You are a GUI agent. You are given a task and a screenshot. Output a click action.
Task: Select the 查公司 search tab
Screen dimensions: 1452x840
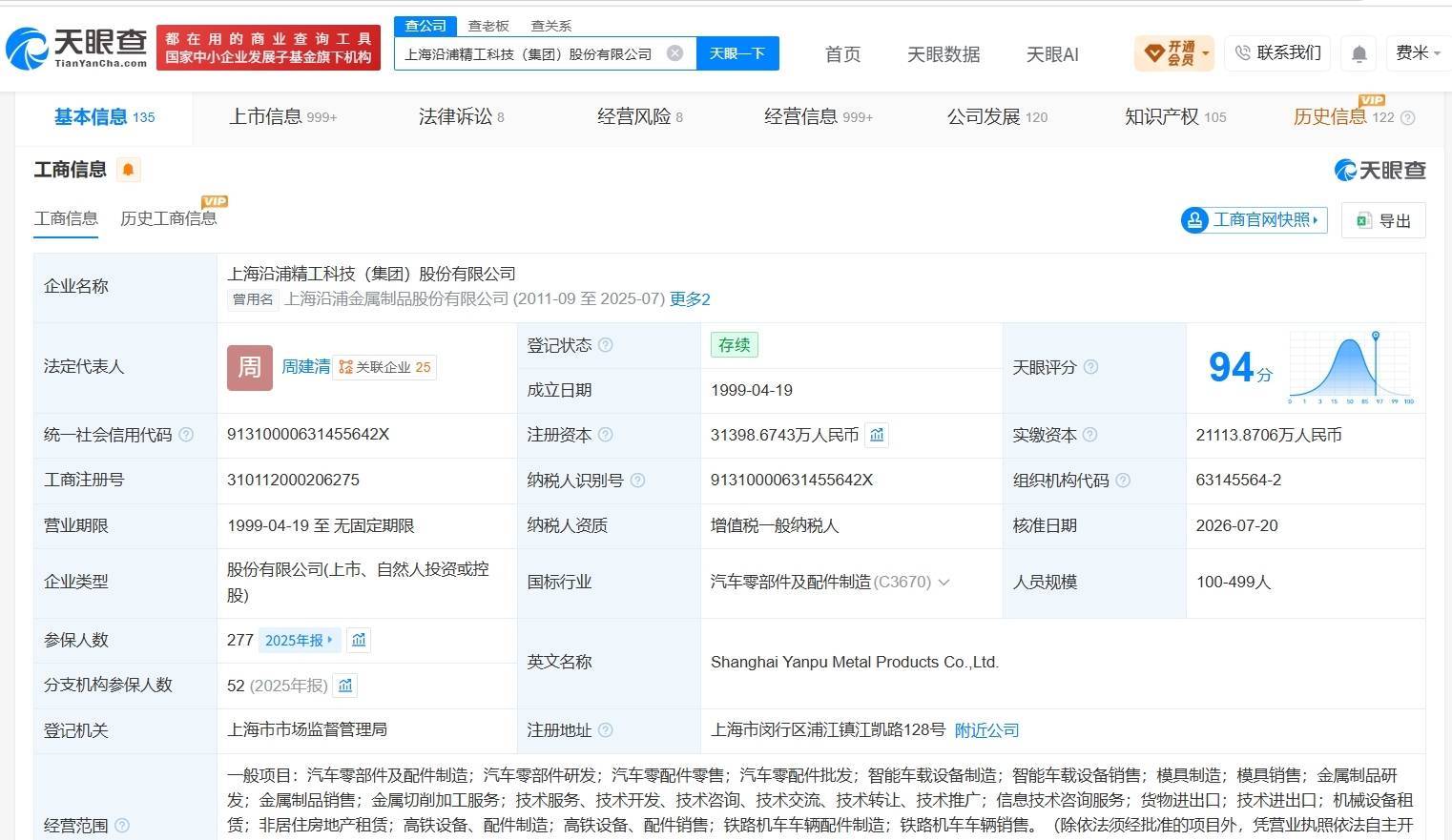[x=425, y=26]
